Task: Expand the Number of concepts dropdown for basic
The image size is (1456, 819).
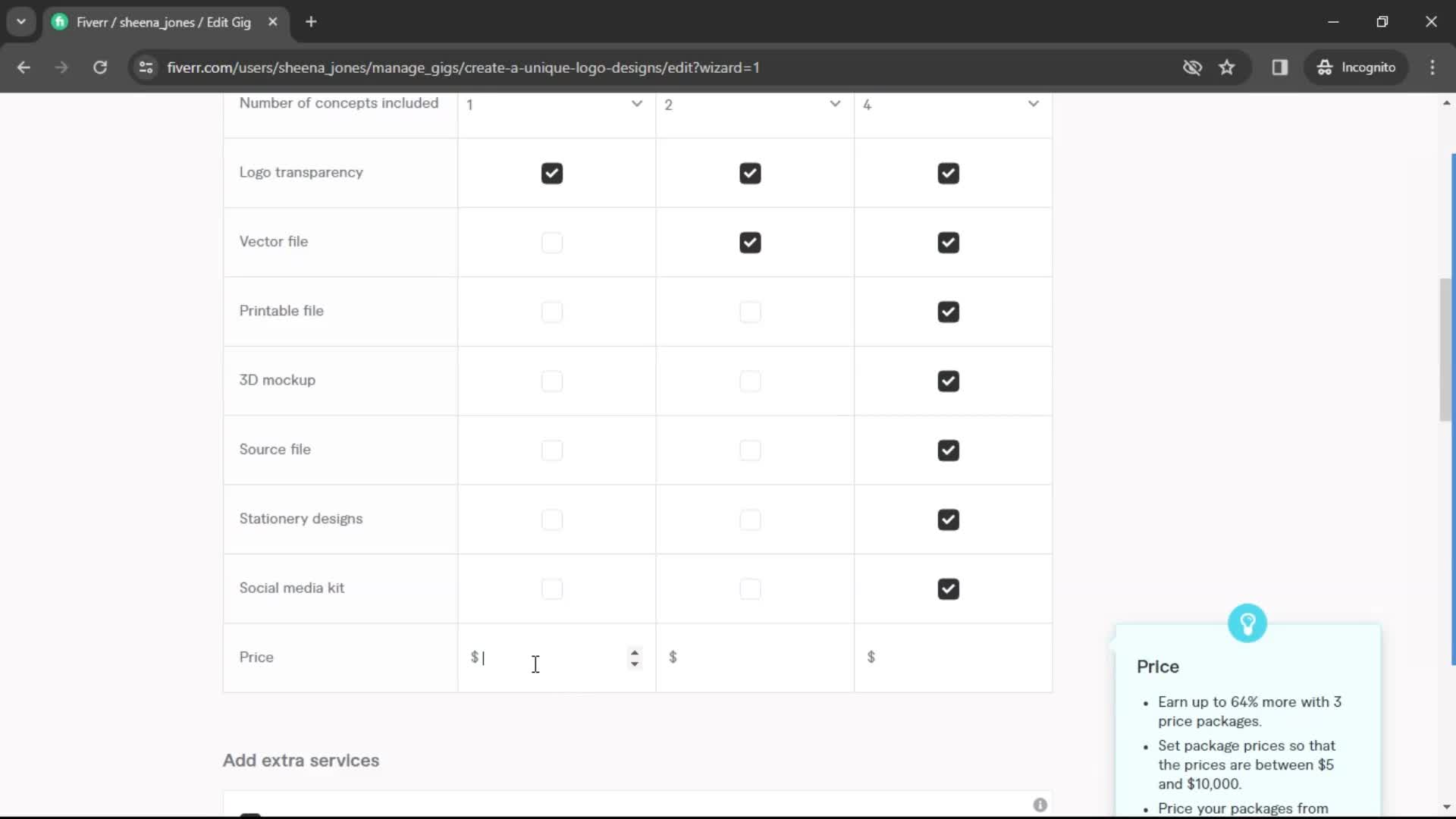Action: [x=636, y=104]
